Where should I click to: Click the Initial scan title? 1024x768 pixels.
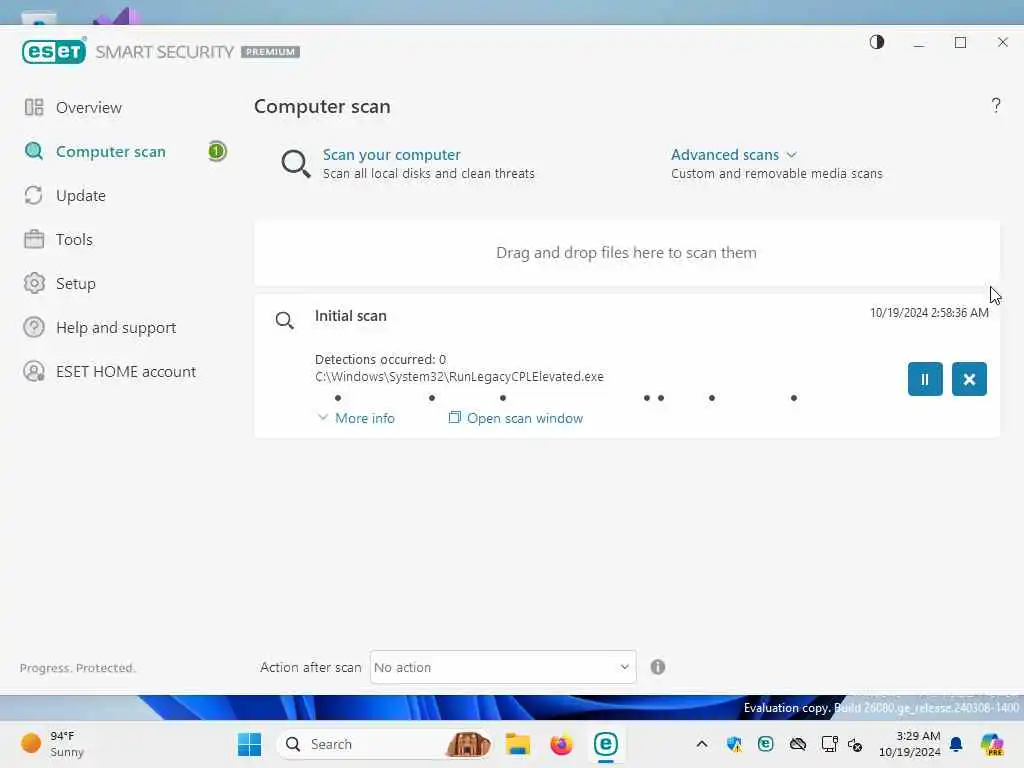351,316
